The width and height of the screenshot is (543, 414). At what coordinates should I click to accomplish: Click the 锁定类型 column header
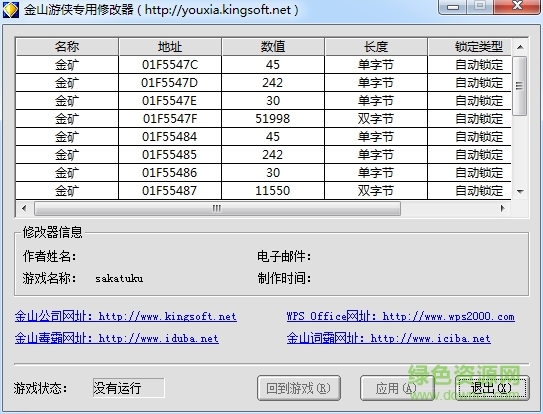(x=470, y=47)
